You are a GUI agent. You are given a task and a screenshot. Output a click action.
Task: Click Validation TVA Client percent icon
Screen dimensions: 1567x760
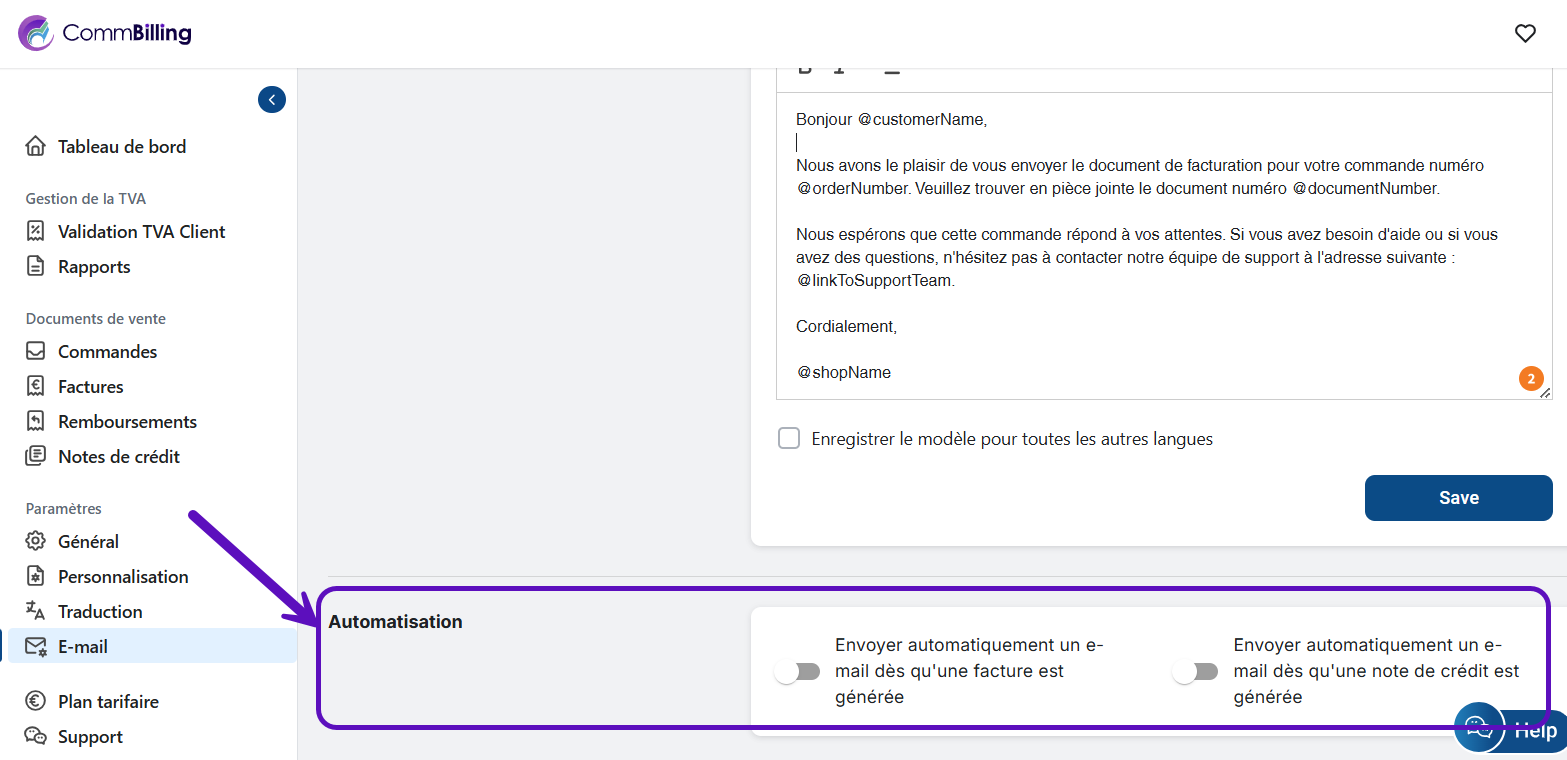click(35, 232)
